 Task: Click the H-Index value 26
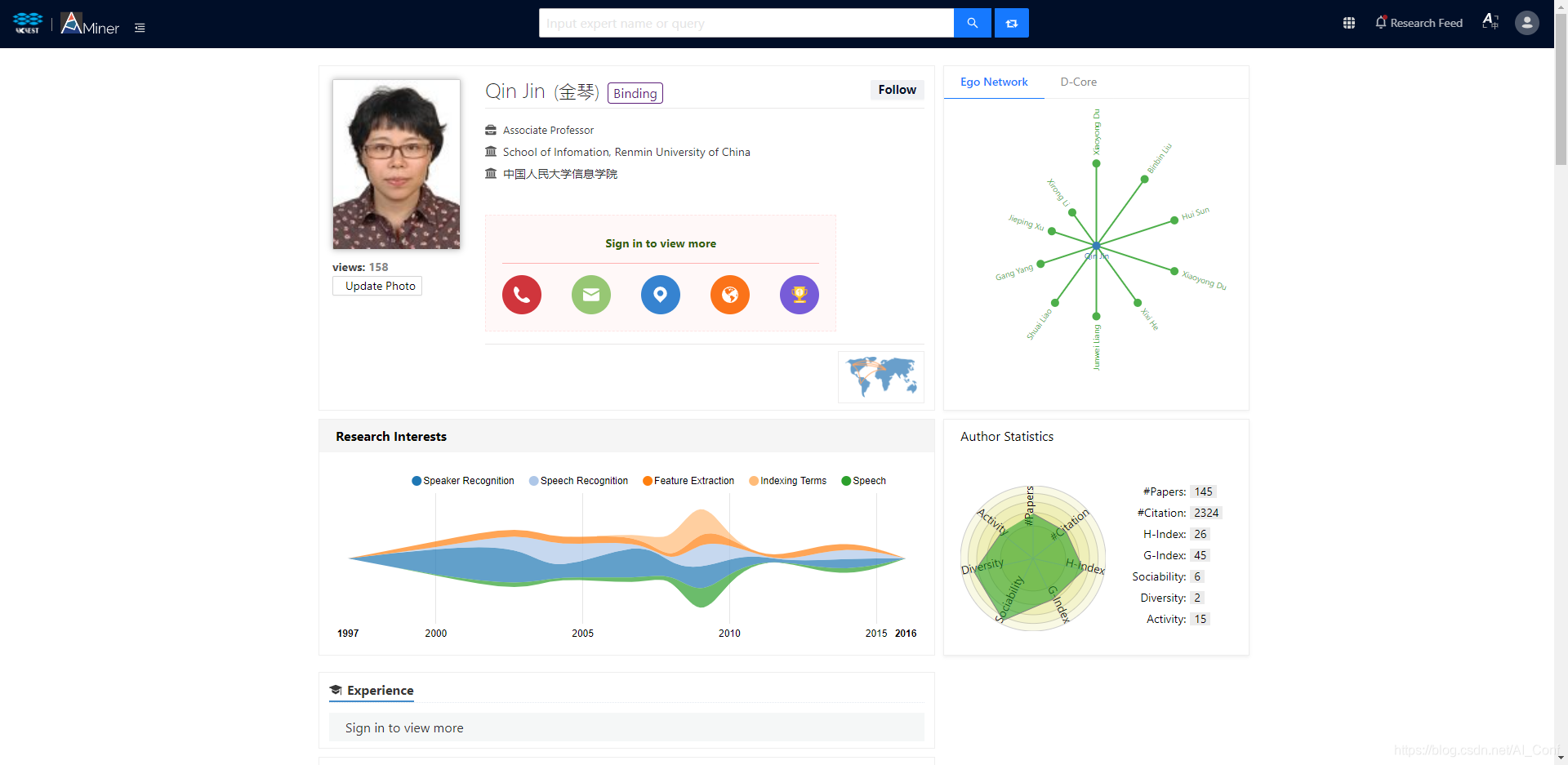coord(1200,534)
